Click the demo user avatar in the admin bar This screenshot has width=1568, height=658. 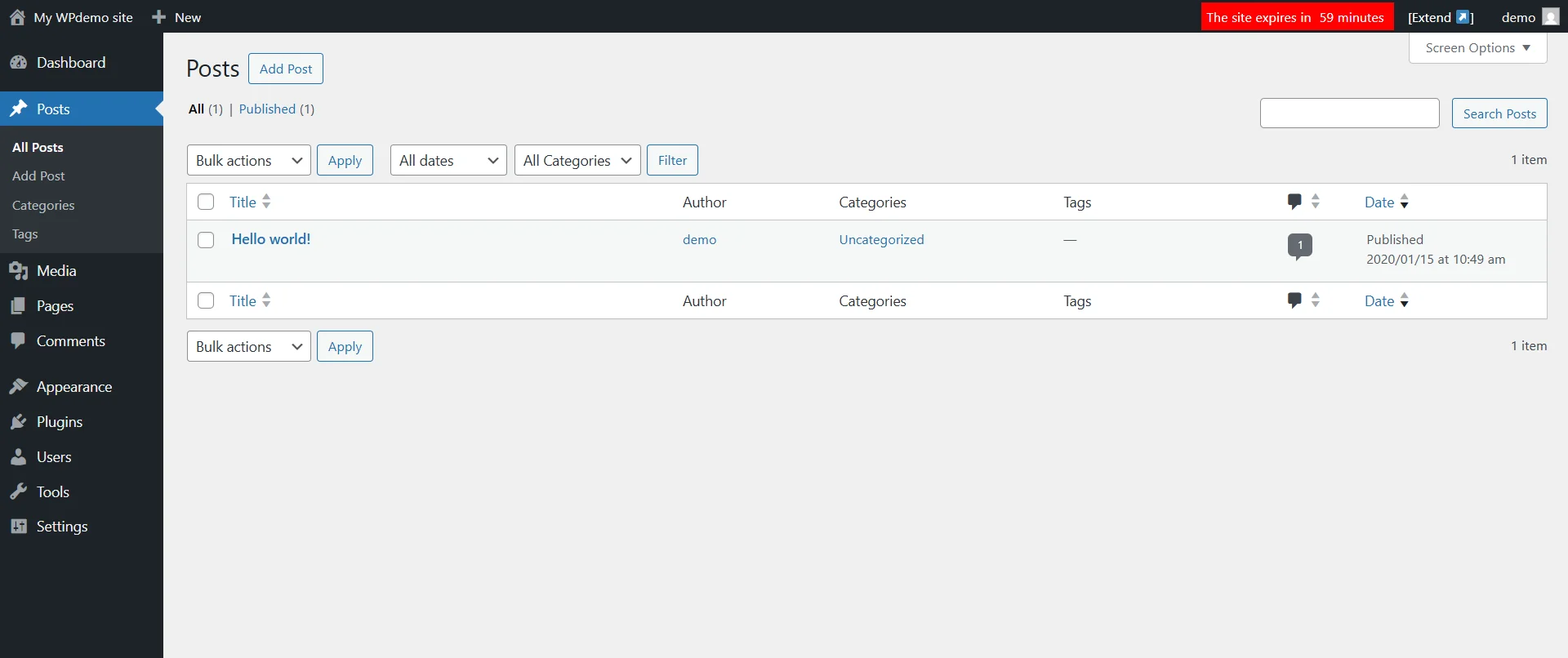(1550, 17)
